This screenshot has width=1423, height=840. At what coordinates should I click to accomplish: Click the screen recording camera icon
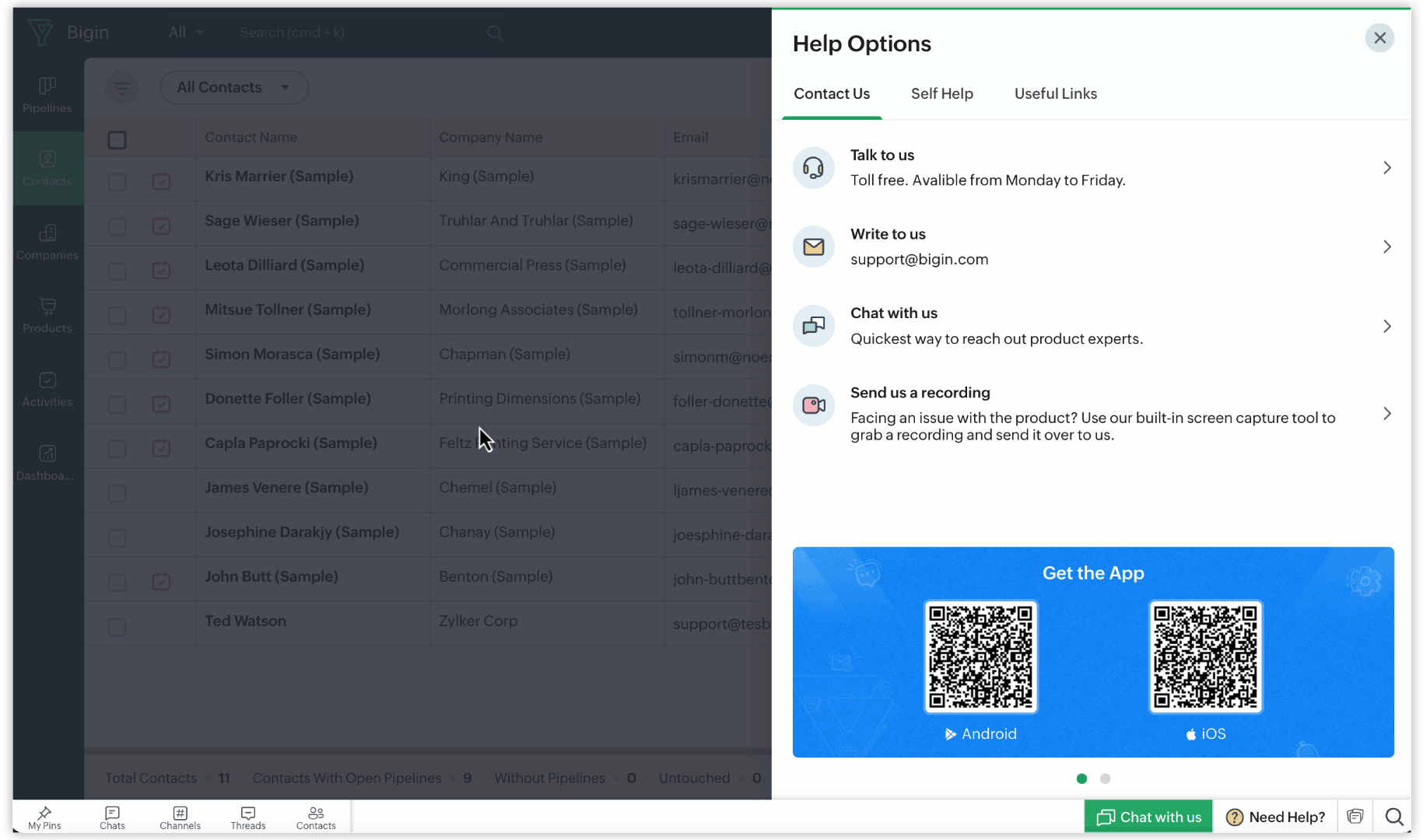tap(814, 405)
